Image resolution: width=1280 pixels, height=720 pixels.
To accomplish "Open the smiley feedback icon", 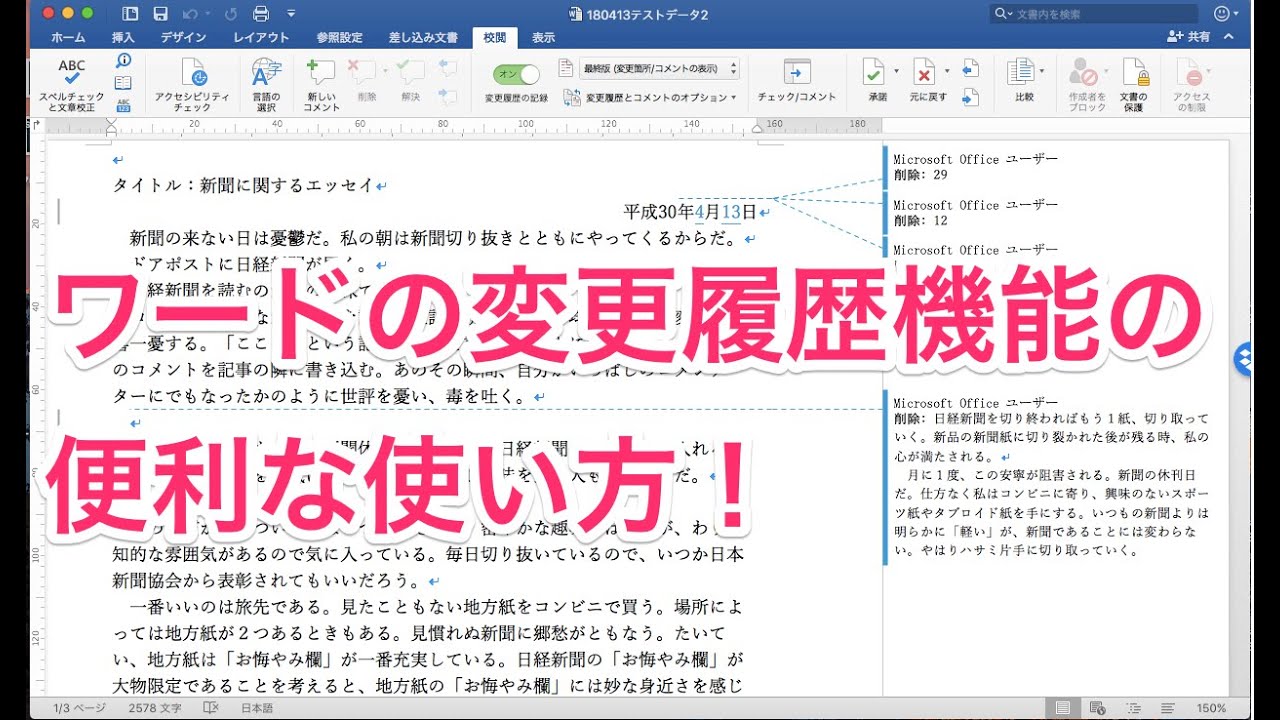I will (1222, 14).
